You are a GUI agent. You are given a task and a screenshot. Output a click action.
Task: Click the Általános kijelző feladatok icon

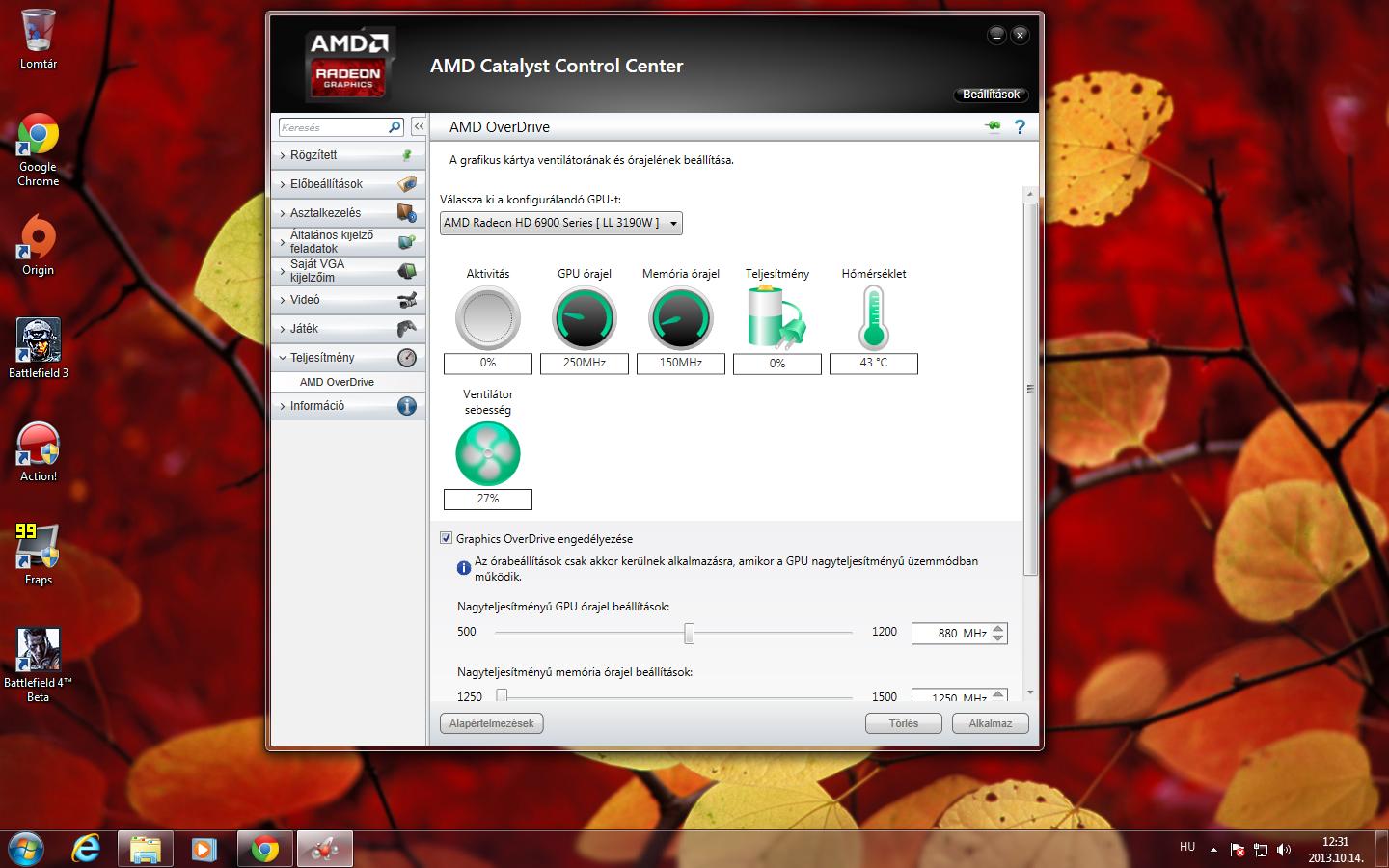(407, 242)
